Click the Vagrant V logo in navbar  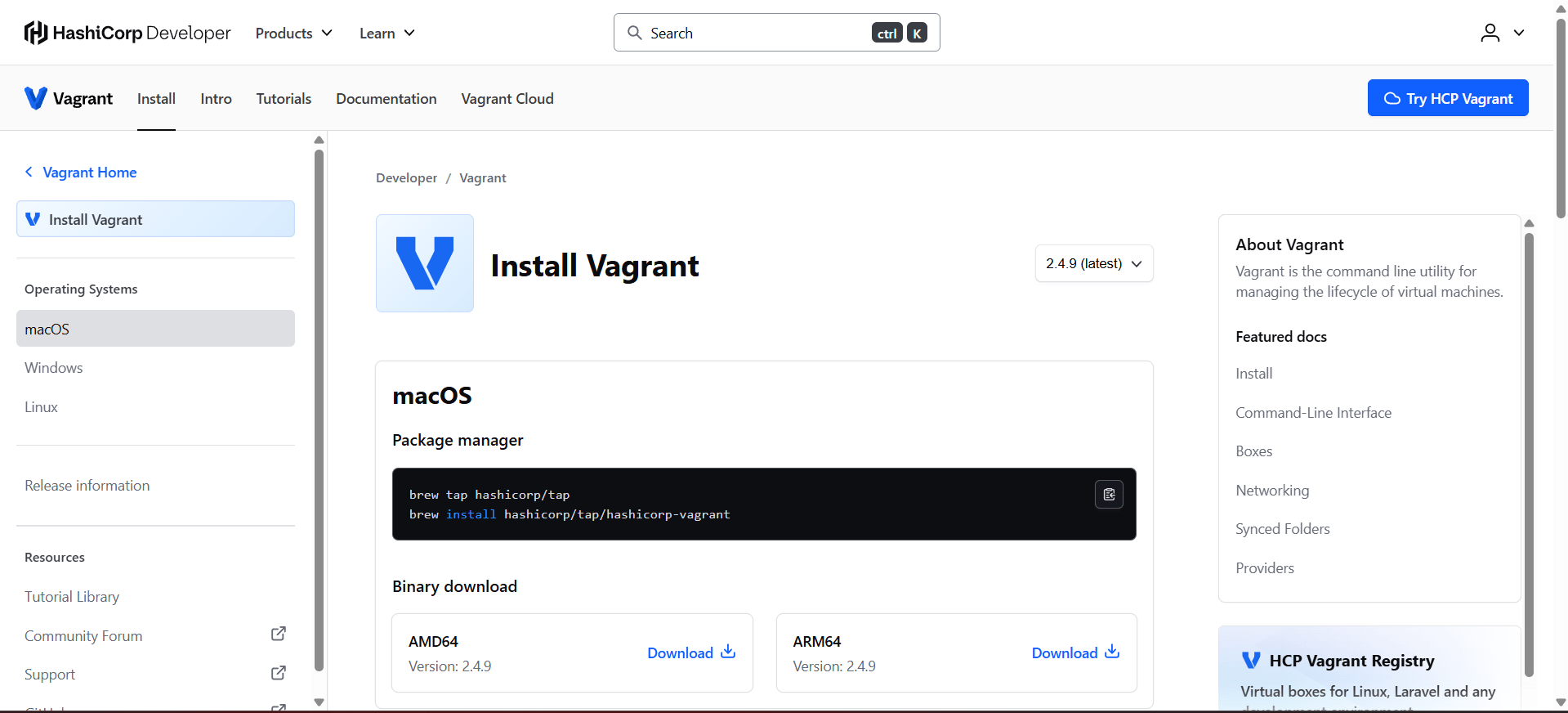point(35,98)
